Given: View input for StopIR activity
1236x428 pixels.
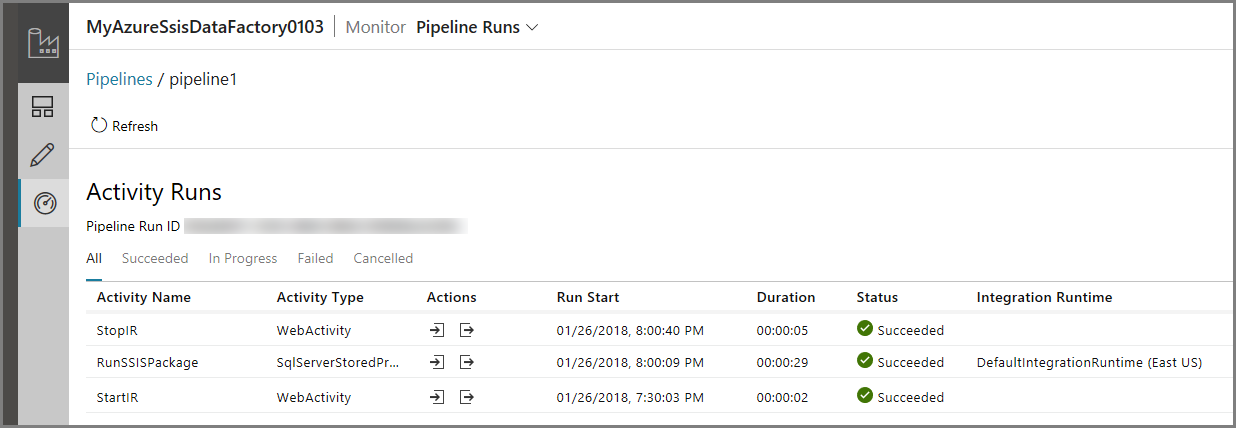Looking at the screenshot, I should pyautogui.click(x=437, y=330).
